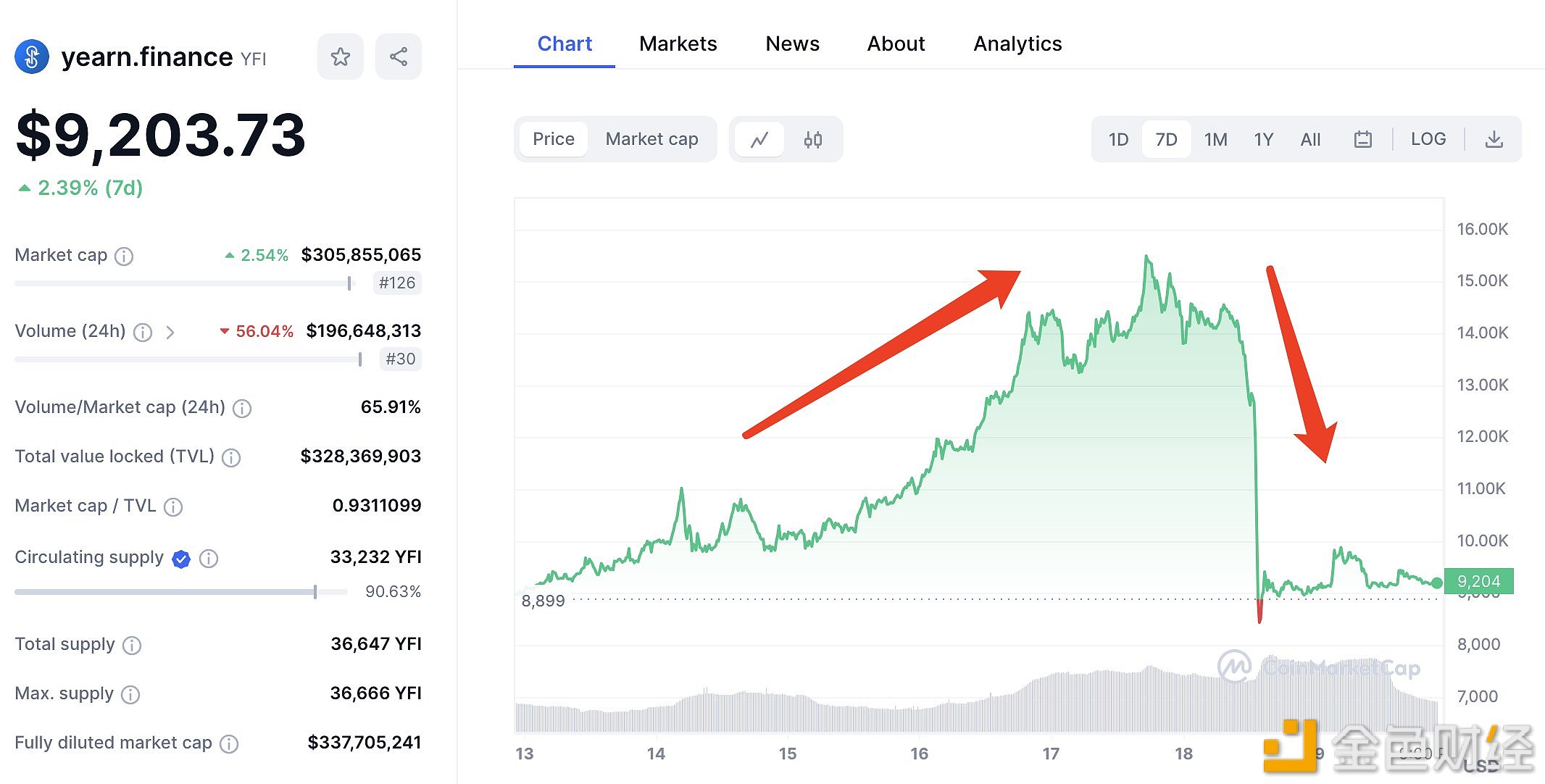Click the $9,203.73 price value
The width and height of the screenshot is (1545, 784).
[161, 135]
